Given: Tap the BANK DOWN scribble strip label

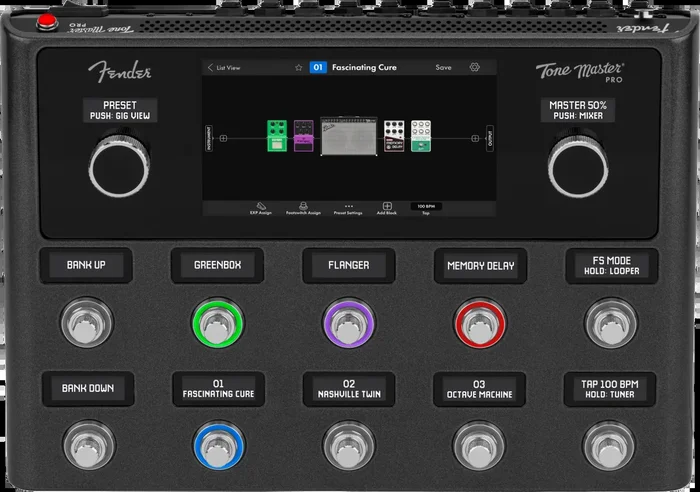Looking at the screenshot, I should [88, 388].
